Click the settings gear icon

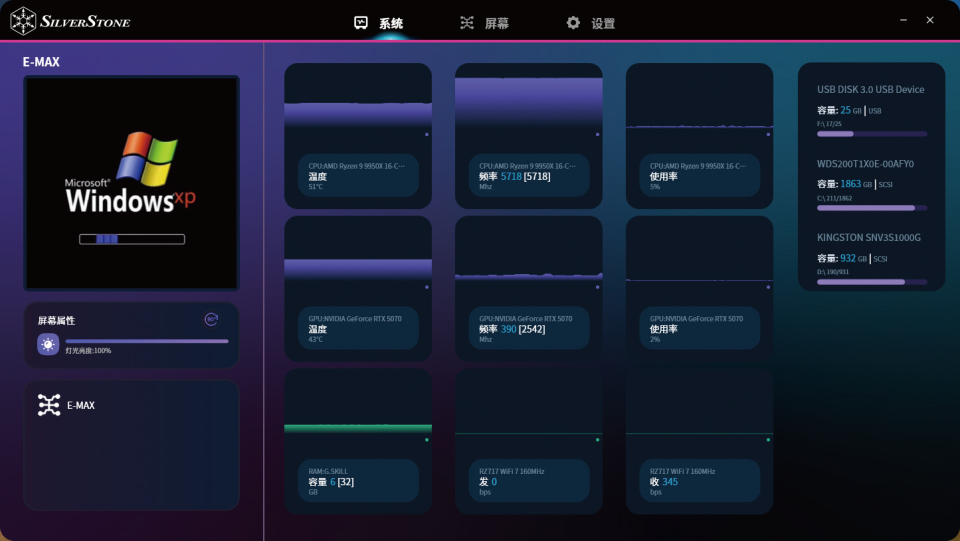tap(573, 23)
